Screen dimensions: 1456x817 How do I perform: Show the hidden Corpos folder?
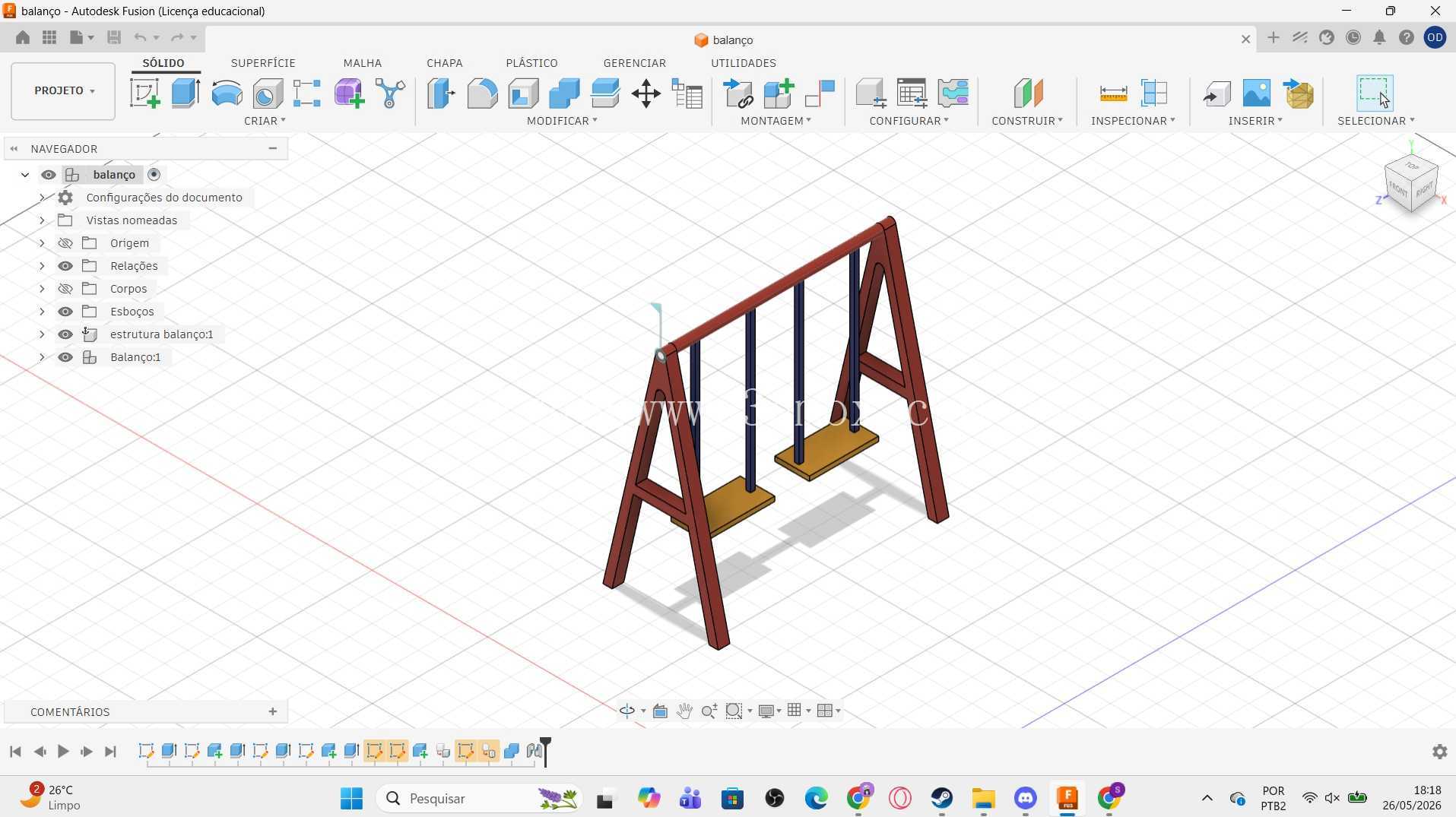pyautogui.click(x=65, y=289)
